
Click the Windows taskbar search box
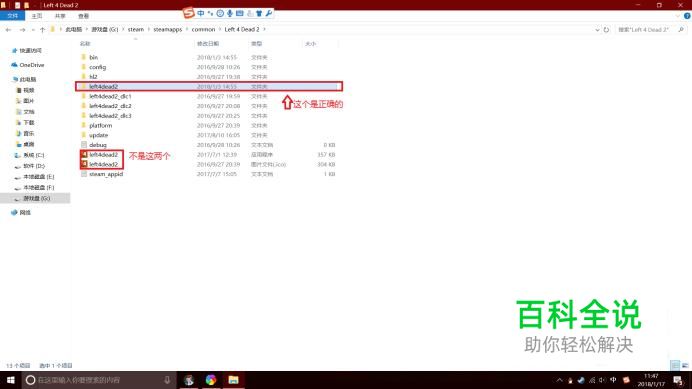tap(99, 380)
